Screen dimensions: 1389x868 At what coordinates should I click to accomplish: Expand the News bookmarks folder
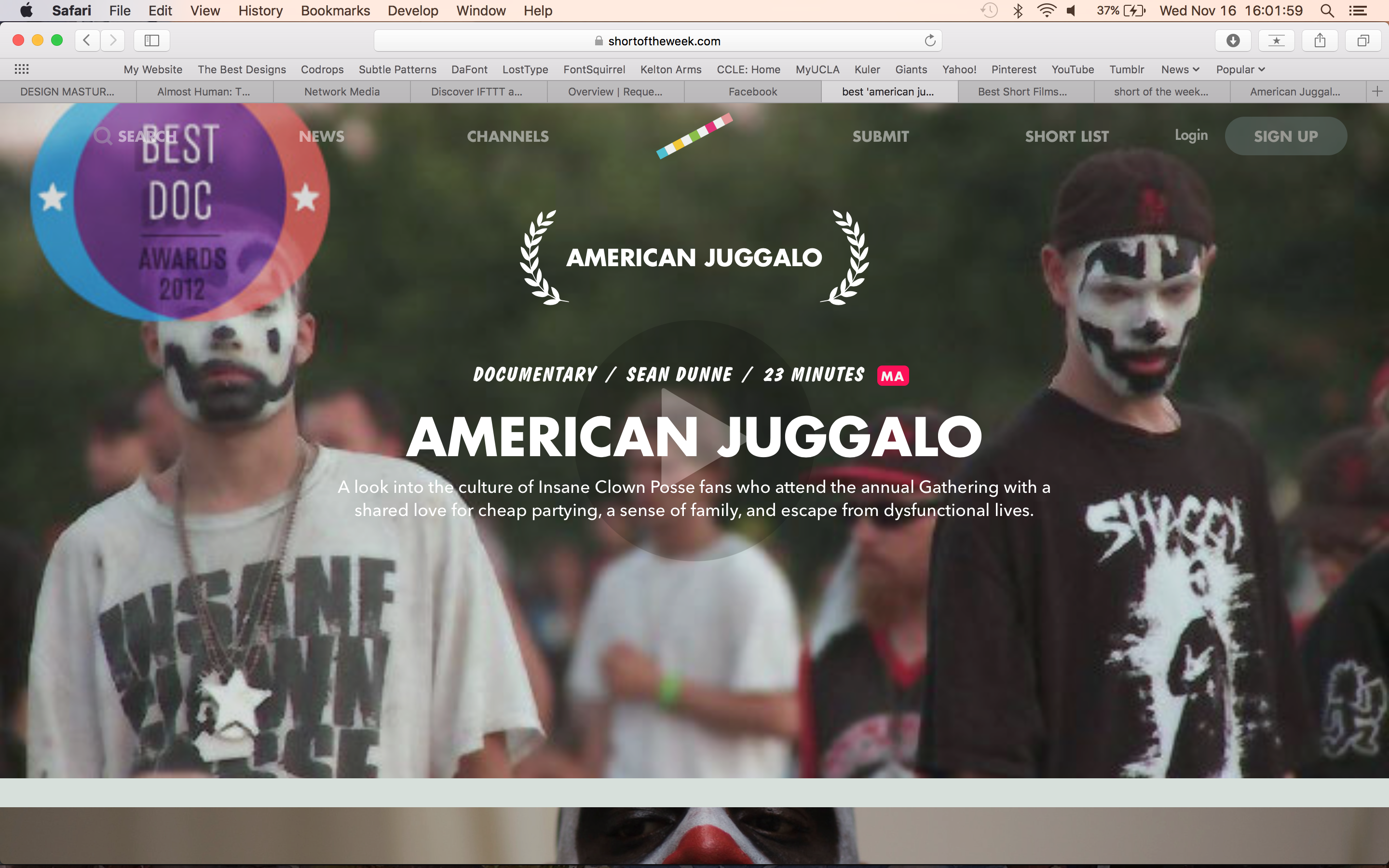pos(1180,69)
